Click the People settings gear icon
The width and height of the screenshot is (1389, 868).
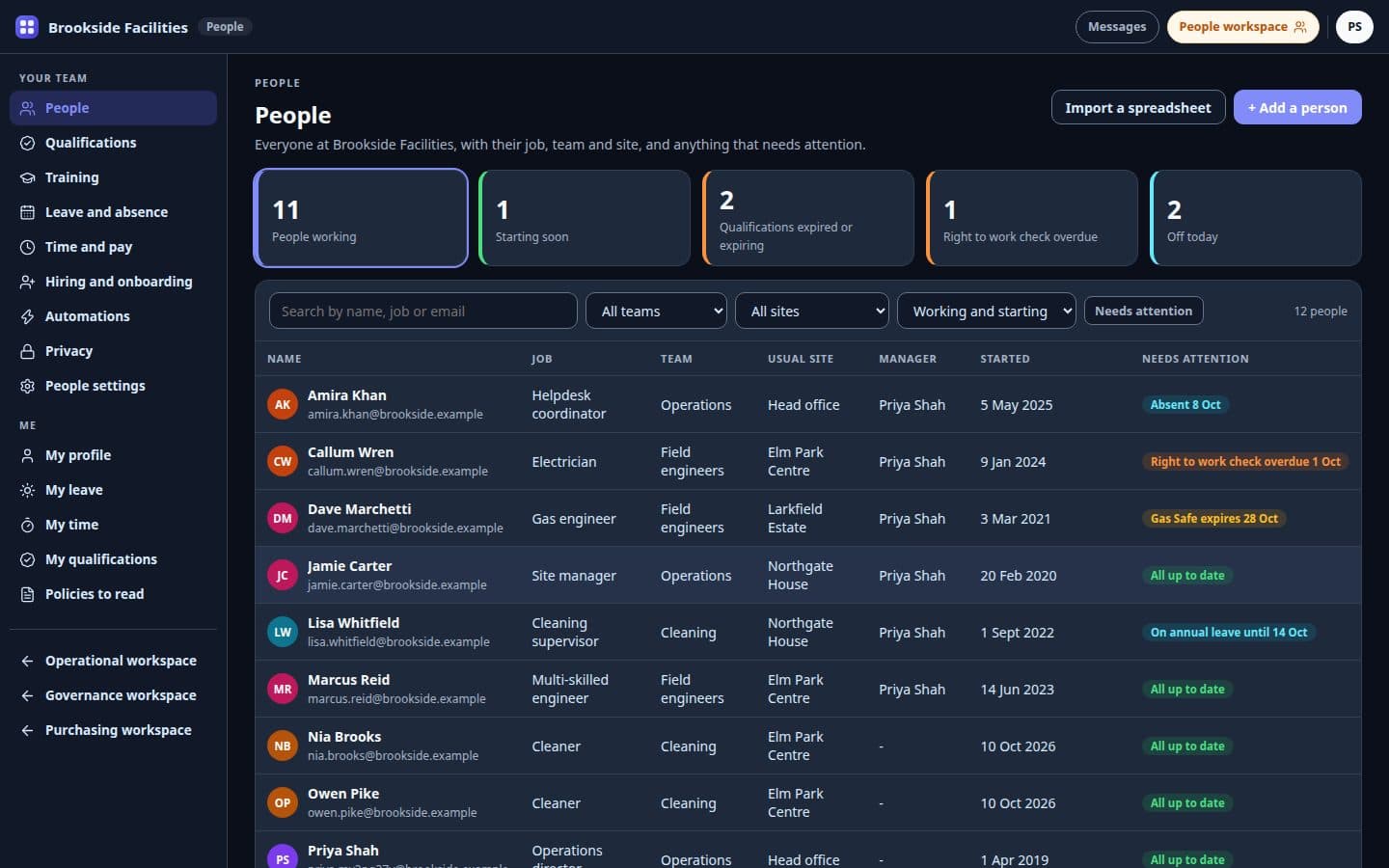[x=28, y=386]
